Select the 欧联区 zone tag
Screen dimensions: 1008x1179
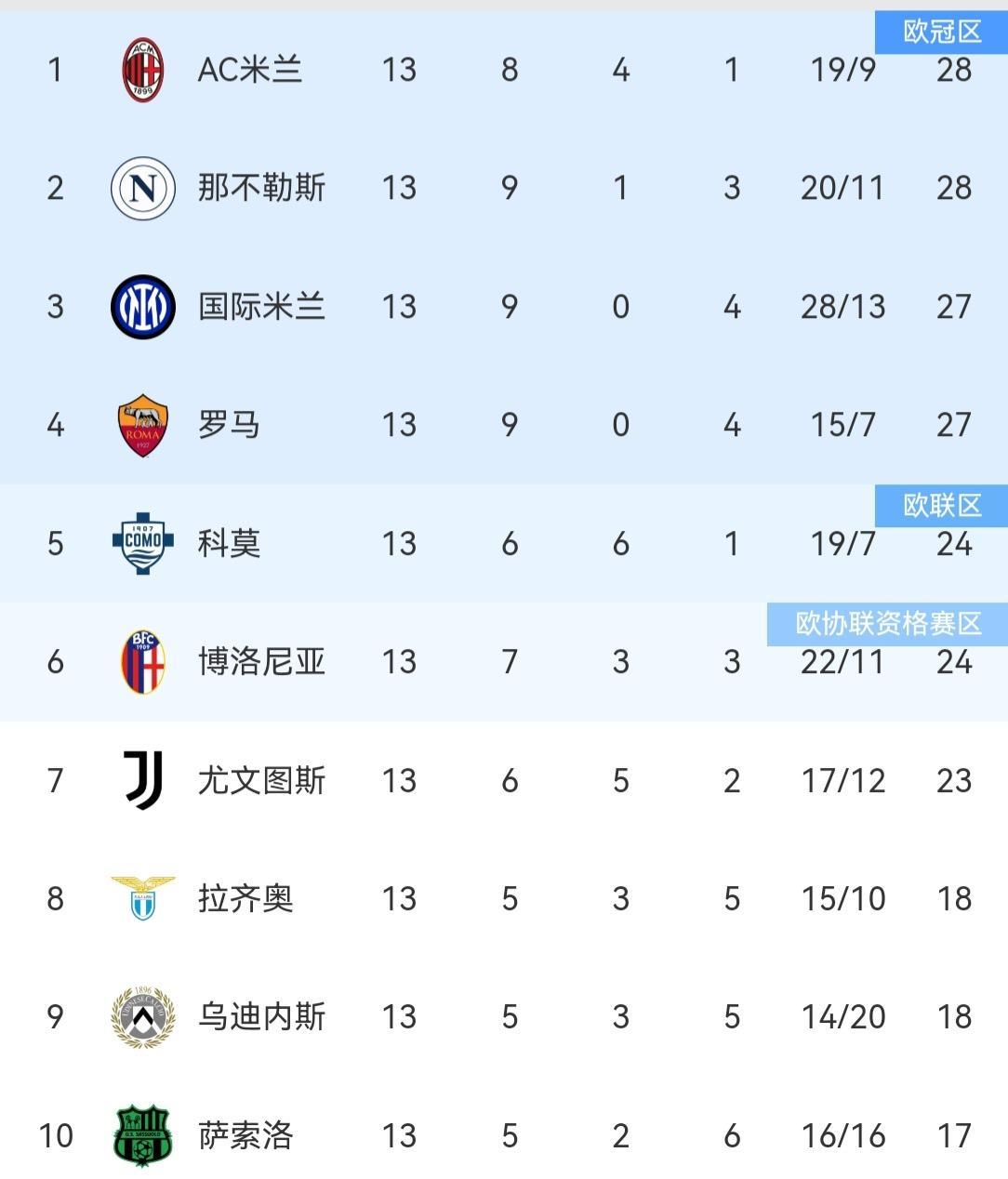pyautogui.click(x=942, y=506)
